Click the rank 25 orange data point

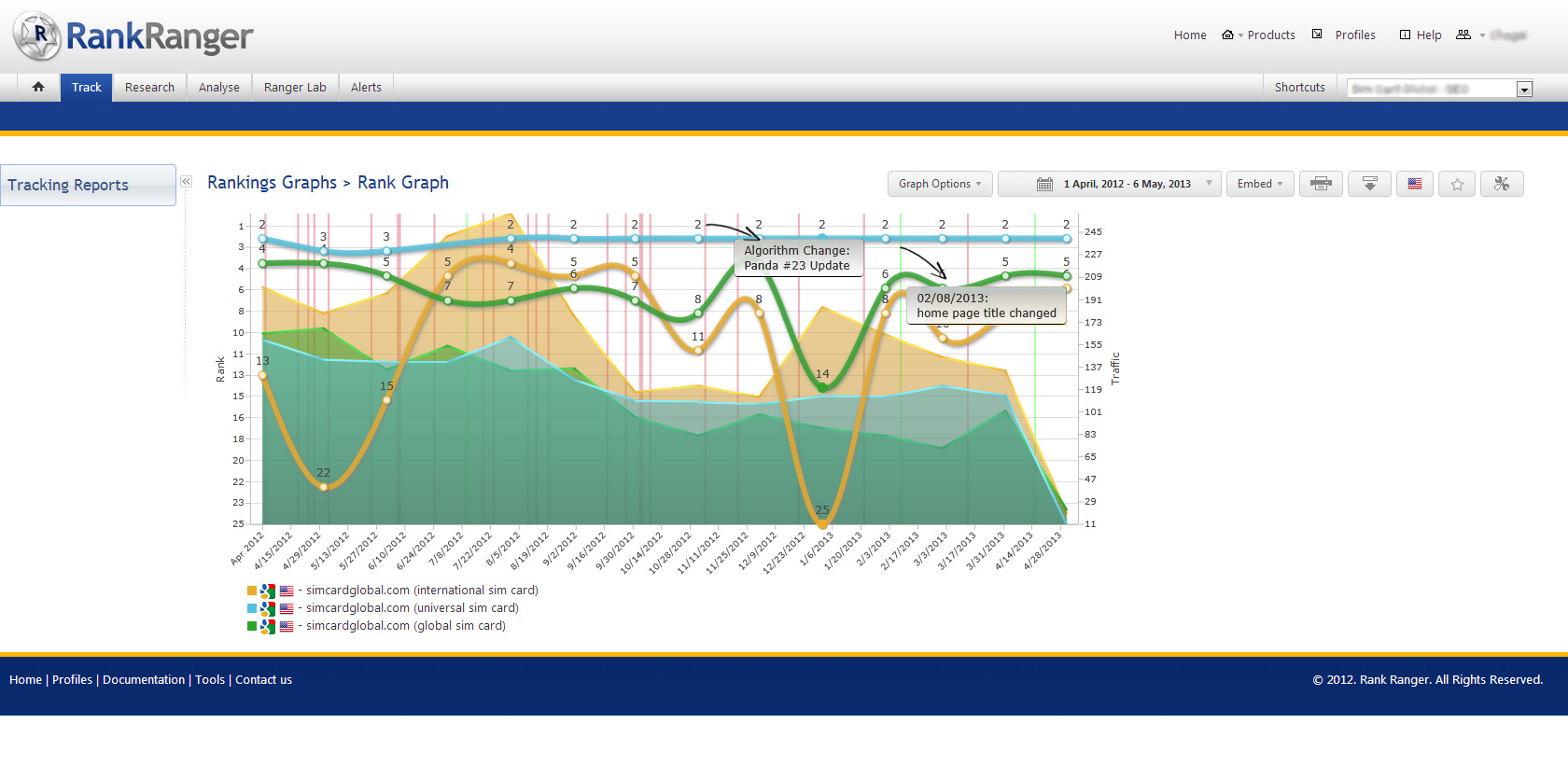pyautogui.click(x=822, y=524)
